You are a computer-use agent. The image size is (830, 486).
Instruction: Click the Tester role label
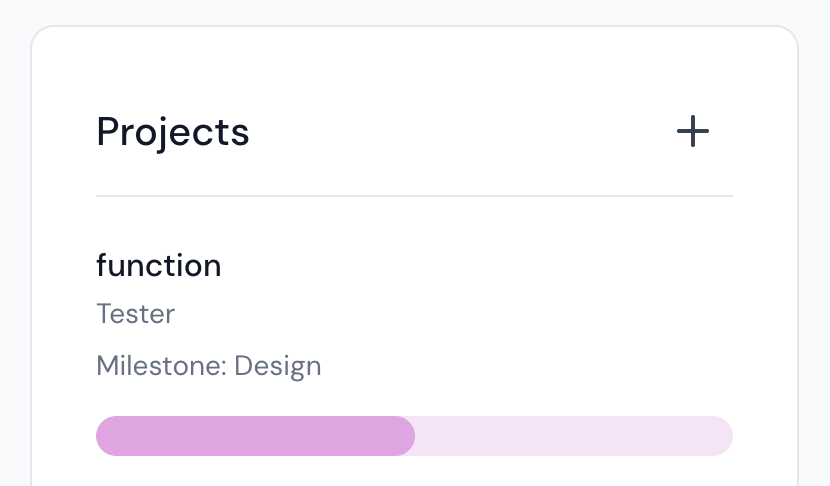pyautogui.click(x=135, y=314)
